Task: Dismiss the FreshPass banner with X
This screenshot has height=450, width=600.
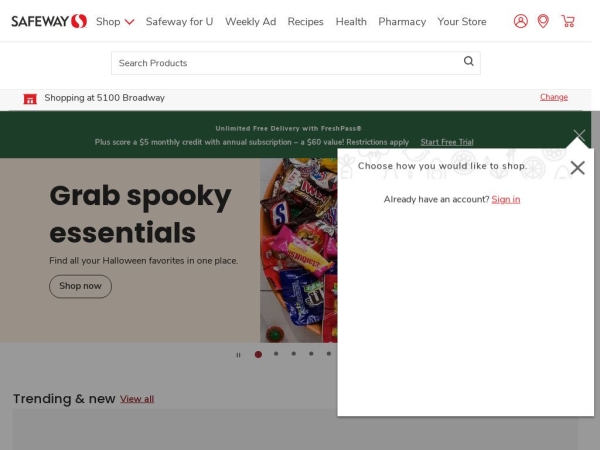Action: (x=579, y=135)
